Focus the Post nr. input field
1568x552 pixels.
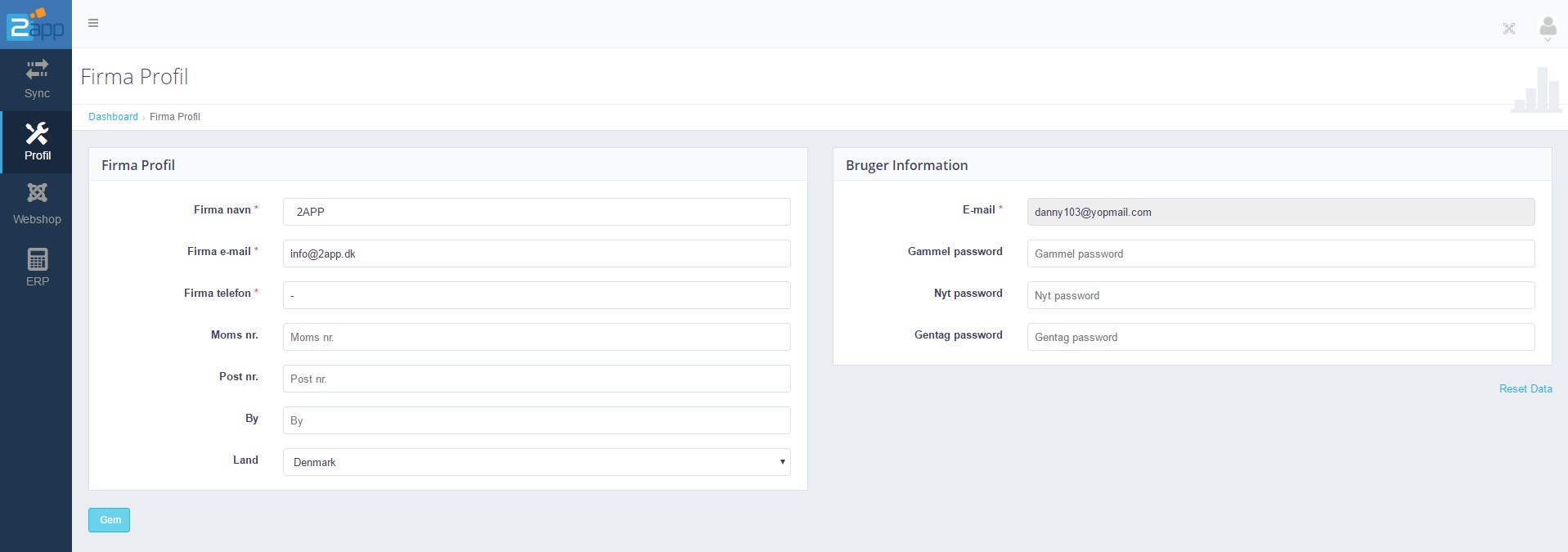[536, 379]
